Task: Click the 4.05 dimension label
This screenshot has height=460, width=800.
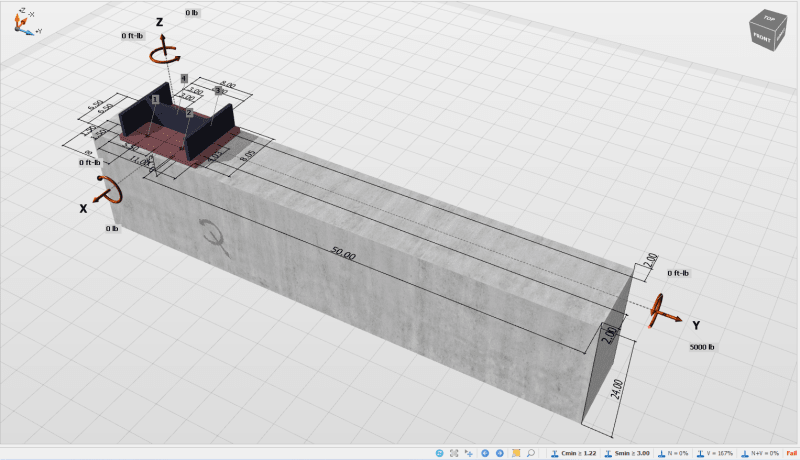Action: (x=214, y=155)
